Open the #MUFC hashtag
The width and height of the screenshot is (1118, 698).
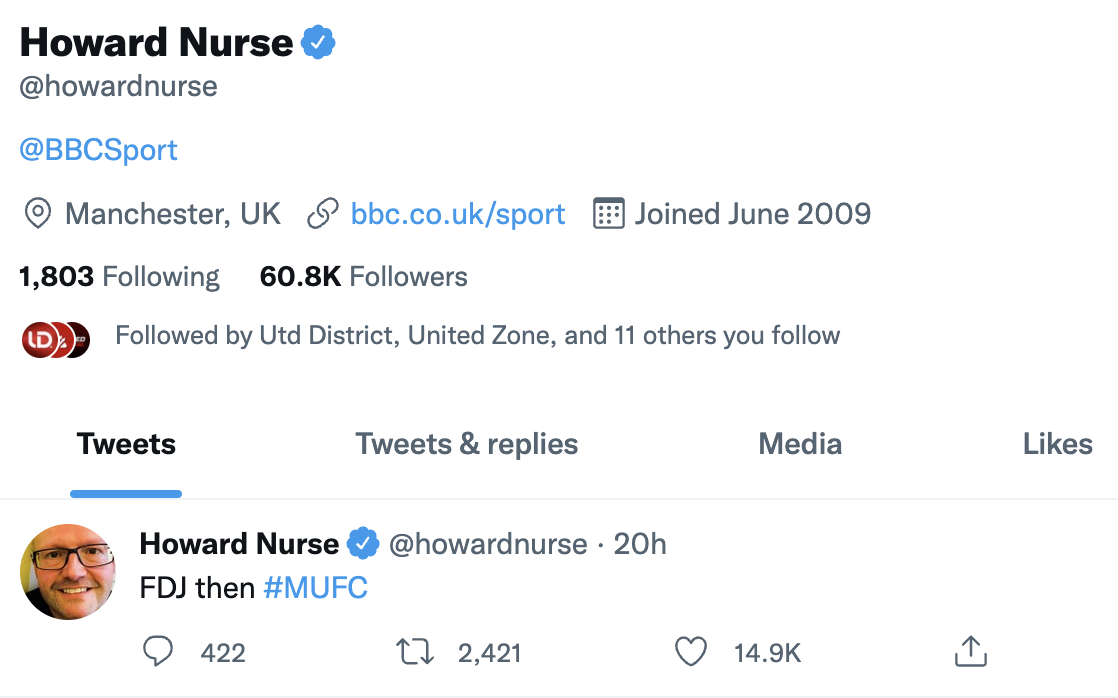316,587
